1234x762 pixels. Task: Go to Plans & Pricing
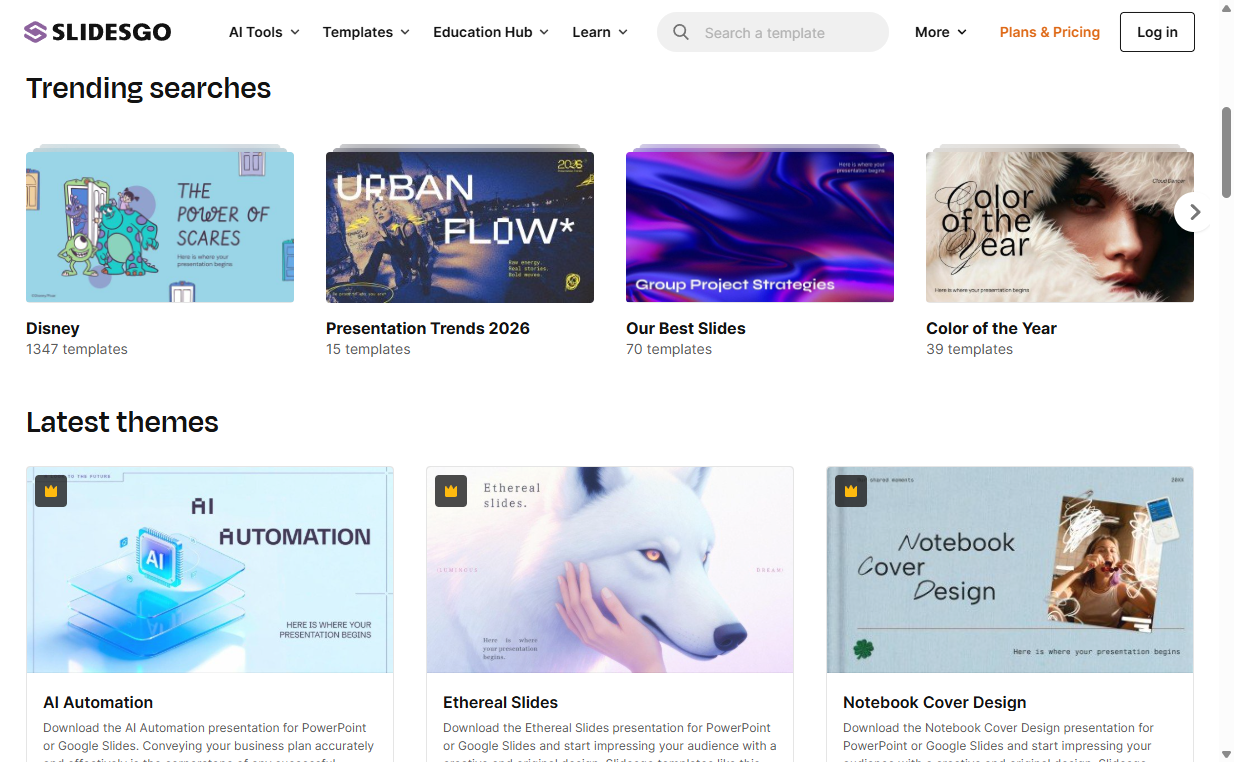pos(1049,32)
